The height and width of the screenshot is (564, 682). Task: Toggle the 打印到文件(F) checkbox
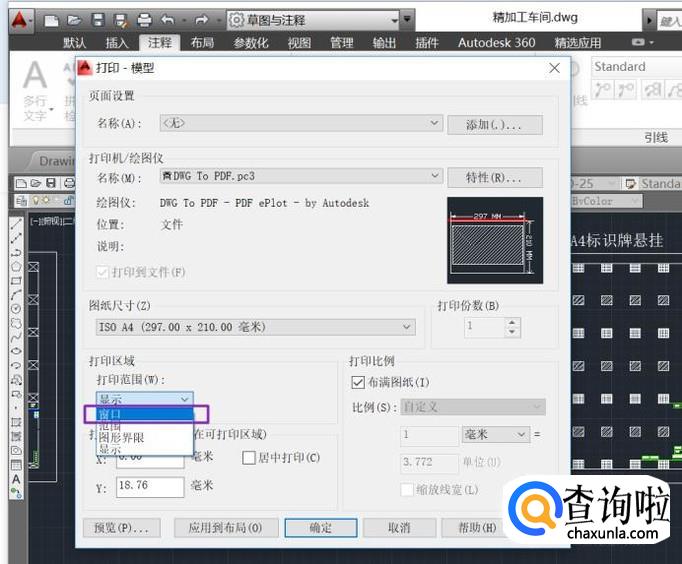[x=103, y=273]
